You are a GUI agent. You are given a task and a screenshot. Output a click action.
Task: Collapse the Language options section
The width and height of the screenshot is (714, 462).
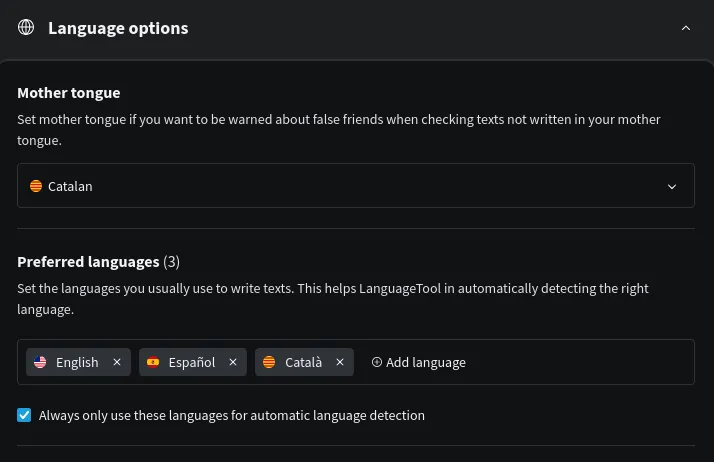pos(686,28)
